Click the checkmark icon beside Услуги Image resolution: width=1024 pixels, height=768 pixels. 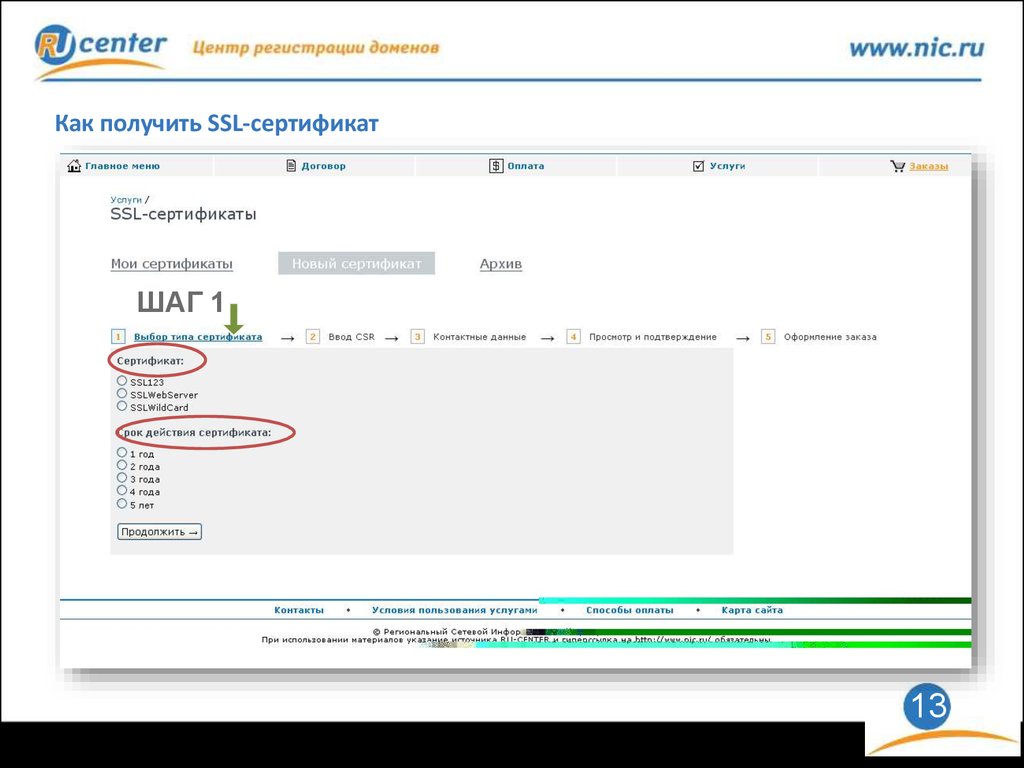click(x=698, y=166)
